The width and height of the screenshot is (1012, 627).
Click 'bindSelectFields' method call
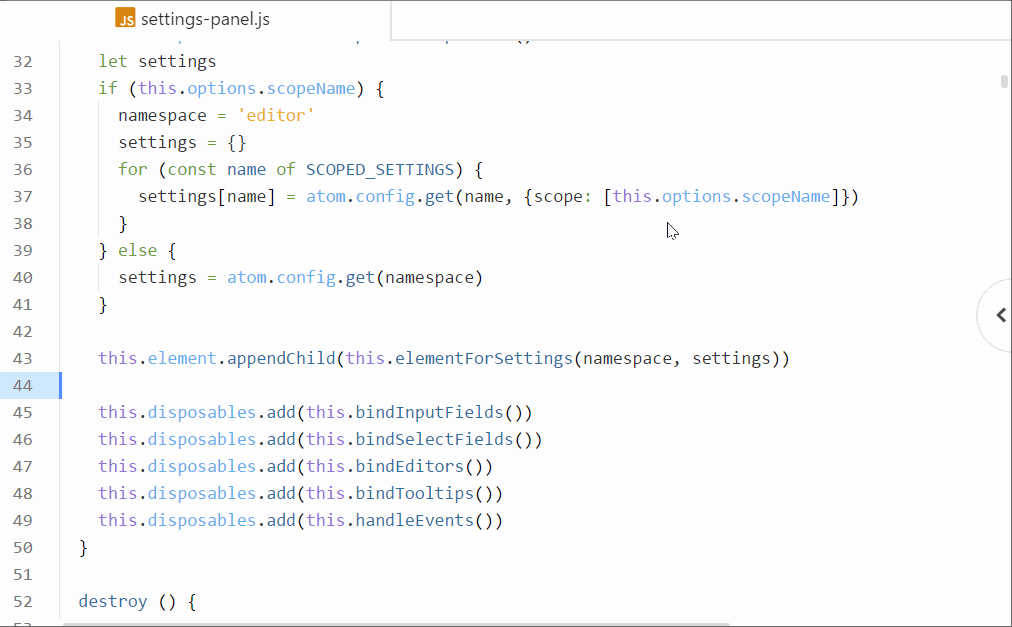point(434,440)
